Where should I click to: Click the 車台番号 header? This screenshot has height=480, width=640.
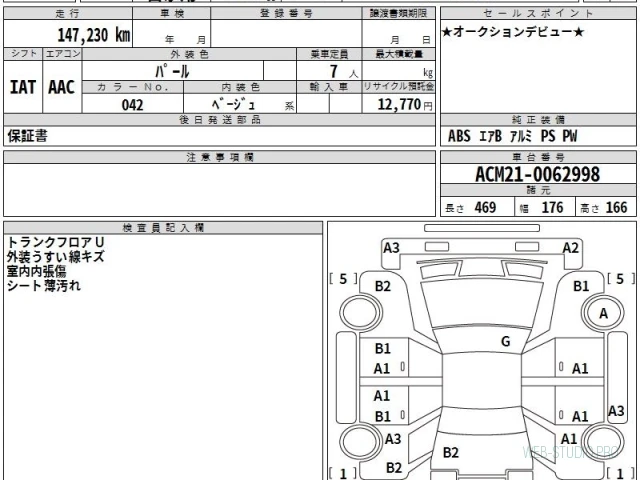[538, 157]
